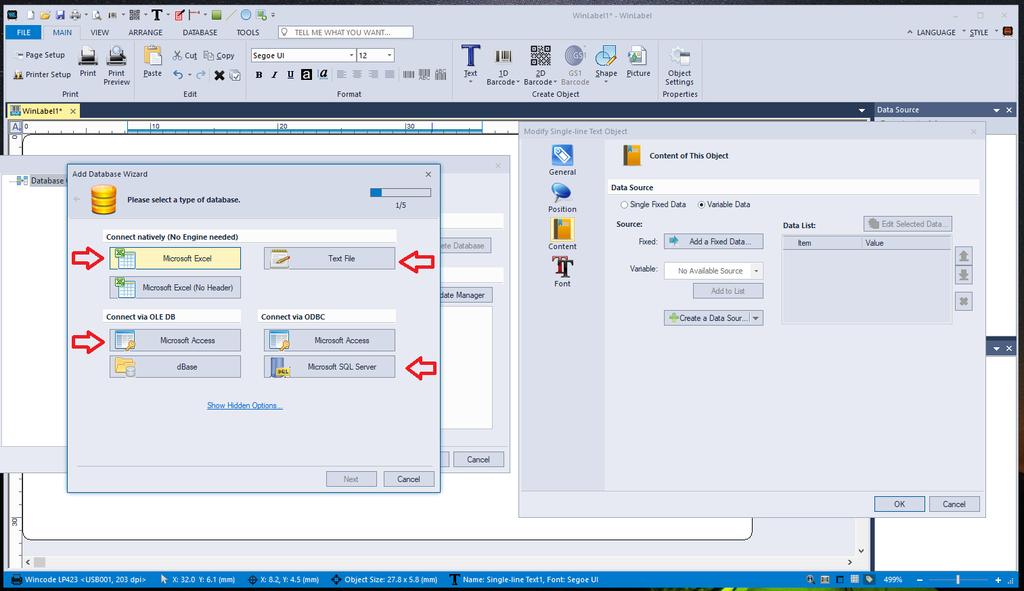This screenshot has height=591, width=1024.
Task: Insert a 1D Barcode object
Action: 503,66
